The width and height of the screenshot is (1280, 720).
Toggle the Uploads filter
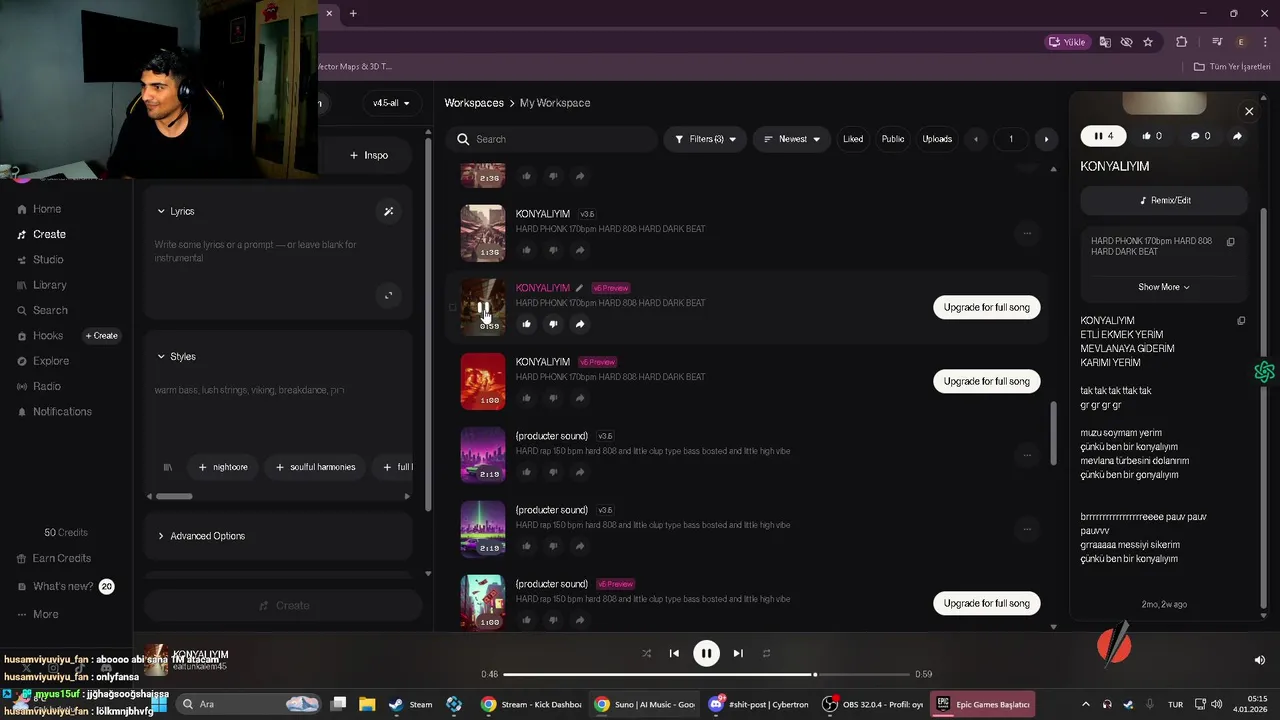(x=937, y=139)
